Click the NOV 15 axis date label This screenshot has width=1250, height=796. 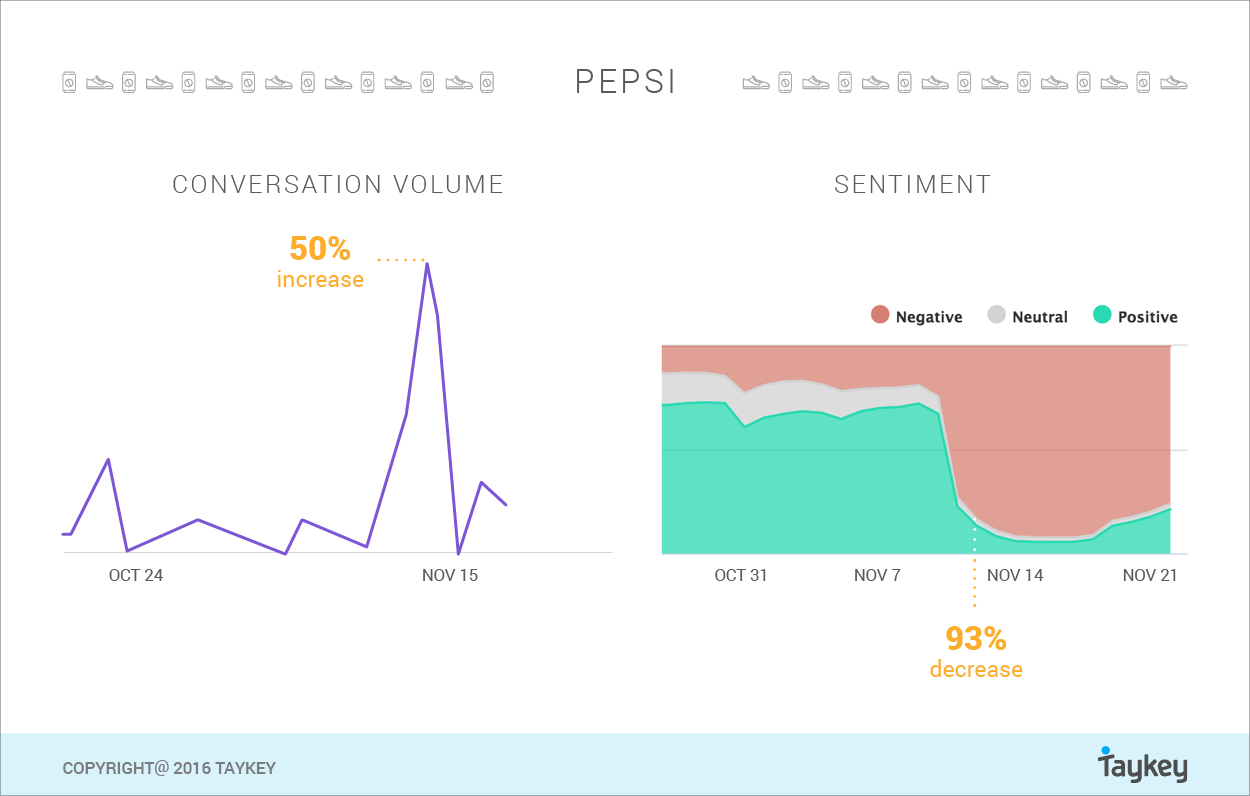[x=450, y=575]
